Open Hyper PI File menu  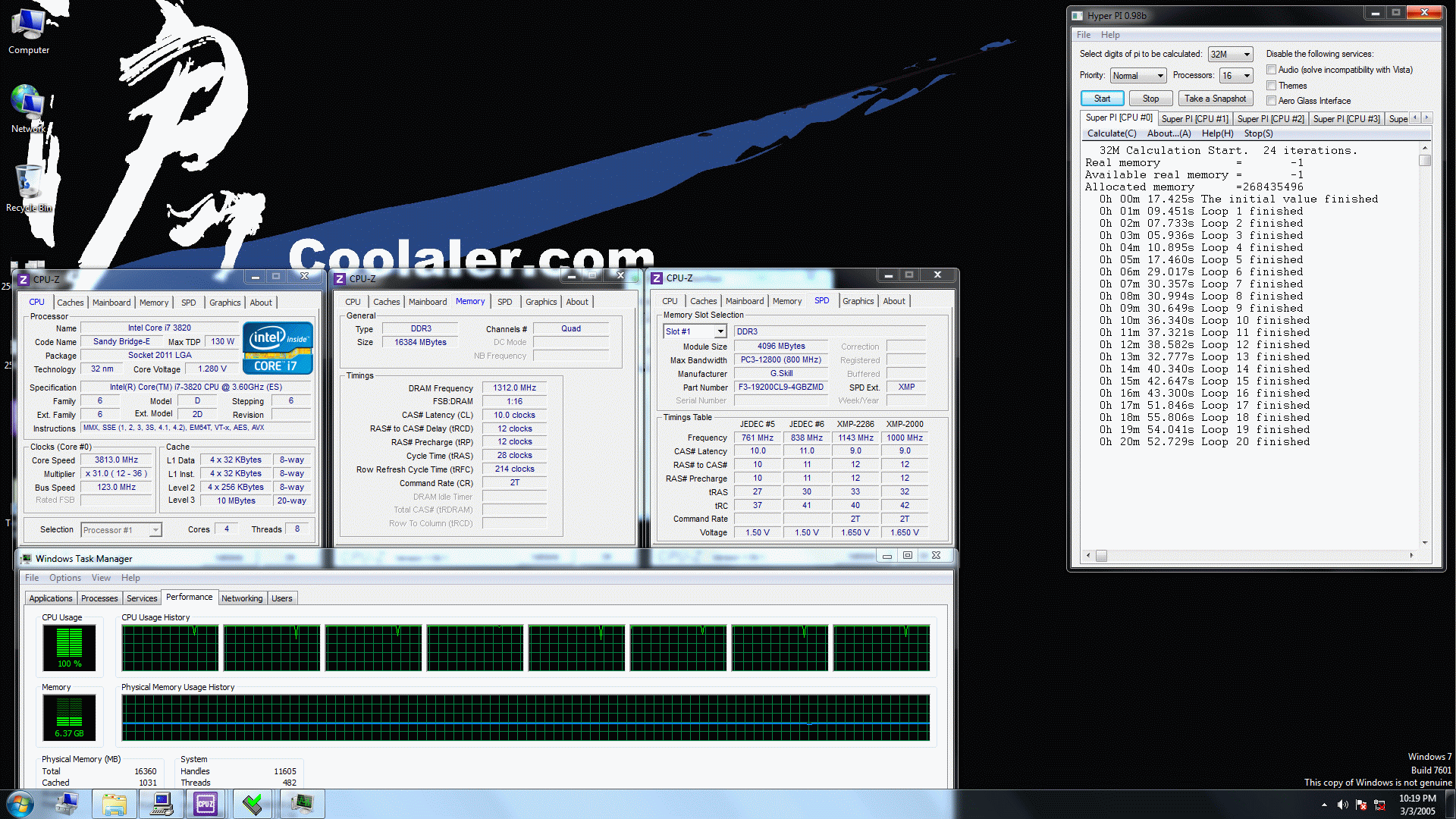pyautogui.click(x=1084, y=35)
